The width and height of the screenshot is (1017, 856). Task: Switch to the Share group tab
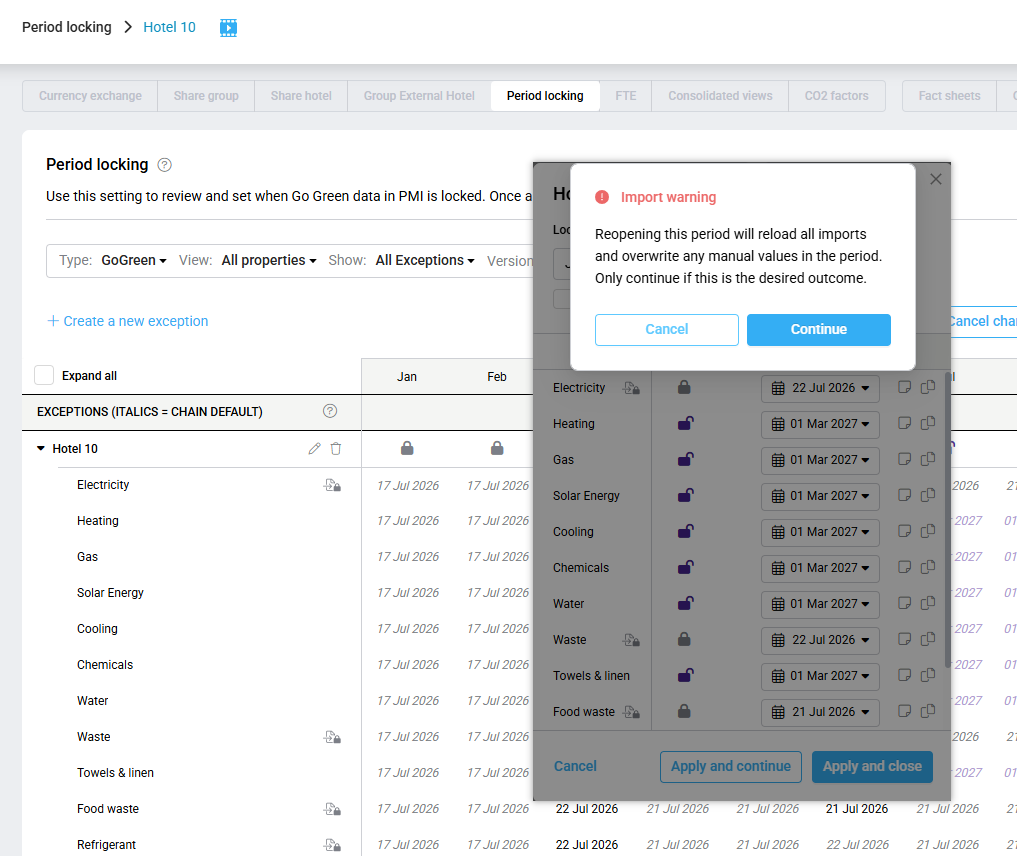[x=206, y=96]
